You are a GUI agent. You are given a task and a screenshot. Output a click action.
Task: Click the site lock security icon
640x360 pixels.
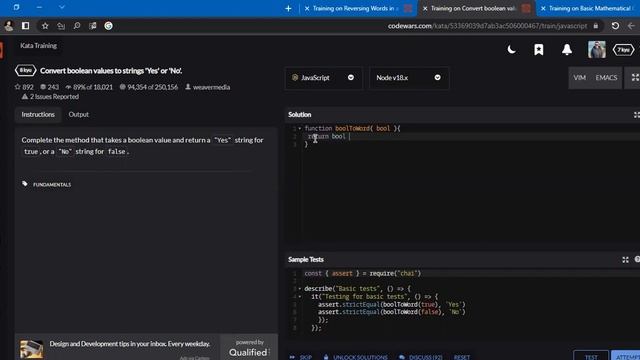click(596, 26)
